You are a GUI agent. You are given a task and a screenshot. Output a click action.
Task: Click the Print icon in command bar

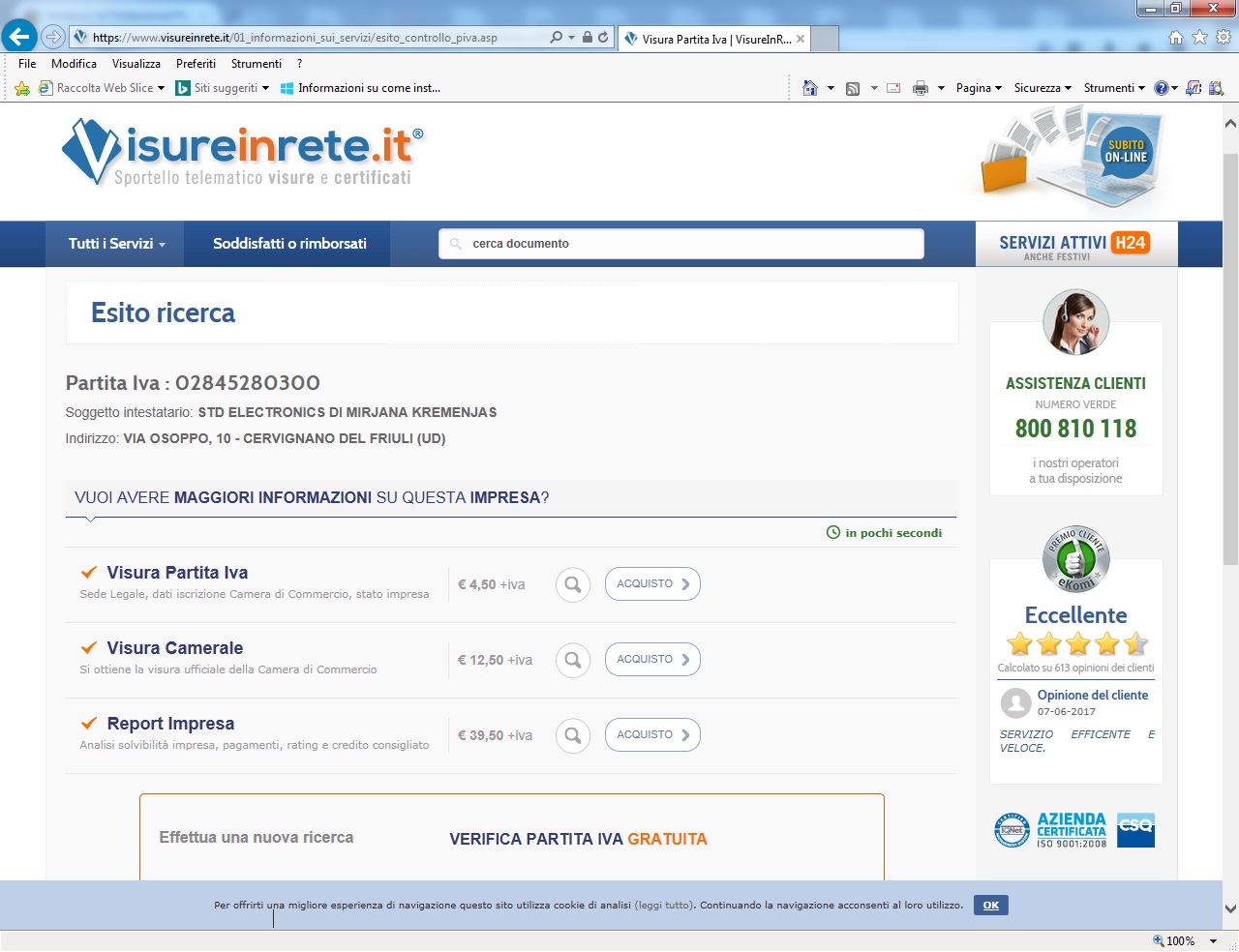pyautogui.click(x=921, y=88)
